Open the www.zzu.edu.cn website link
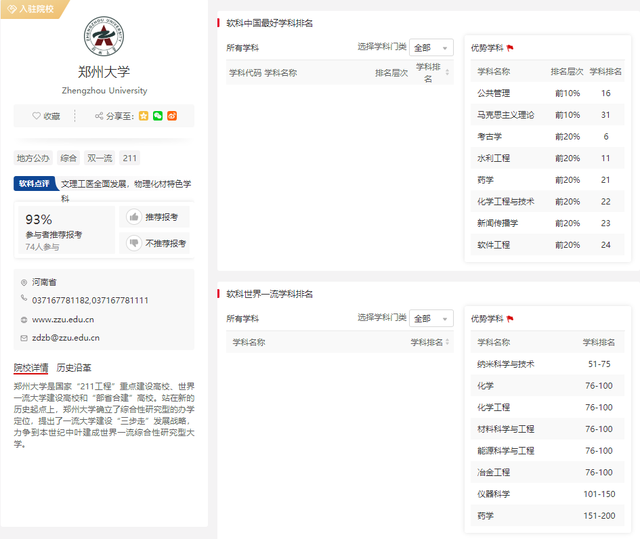Viewport: 640px width, 539px height. (x=63, y=319)
